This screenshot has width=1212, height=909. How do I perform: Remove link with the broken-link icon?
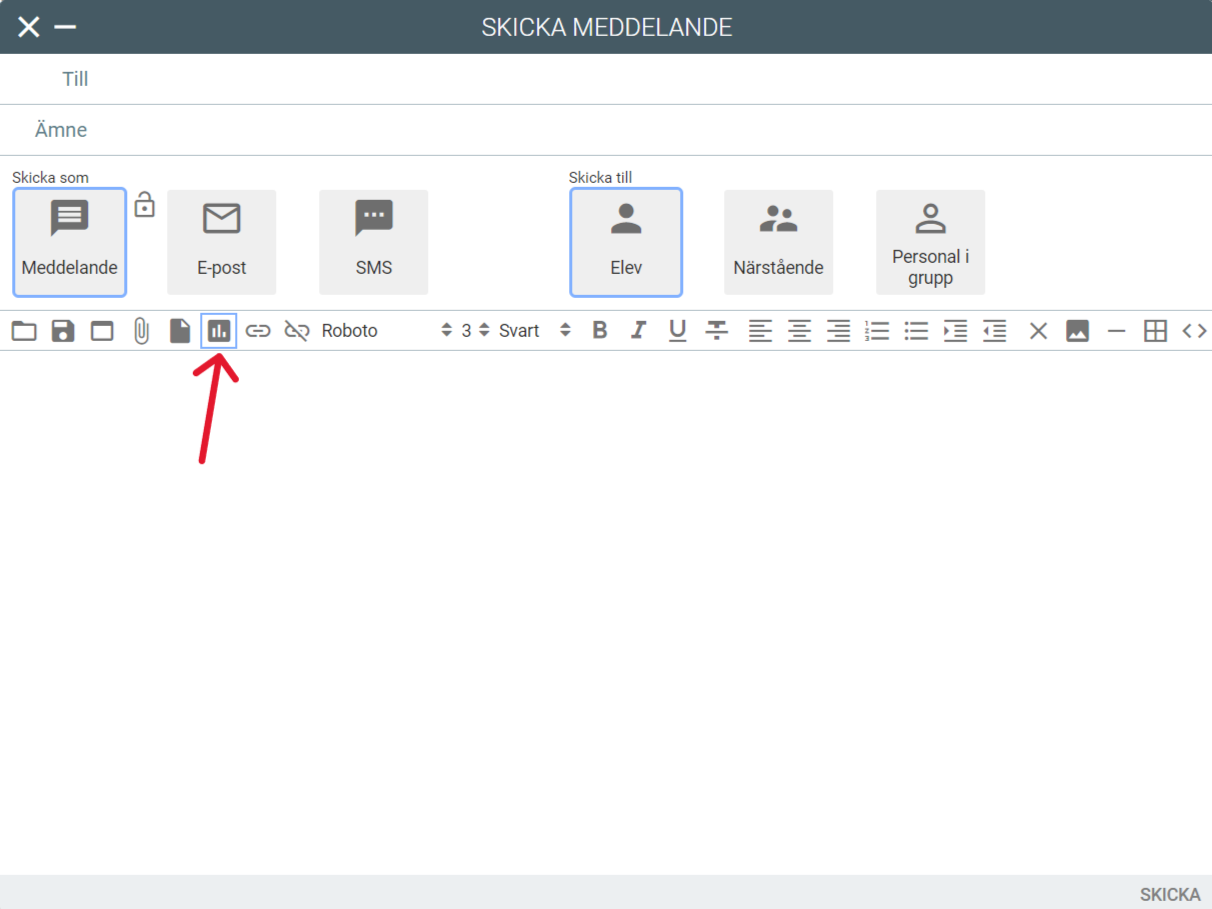point(297,331)
